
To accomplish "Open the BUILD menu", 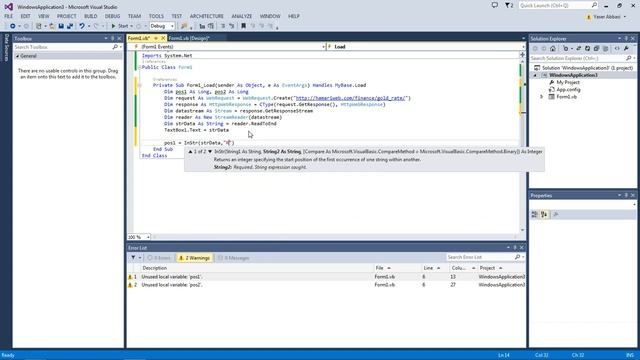I will click(x=90, y=16).
